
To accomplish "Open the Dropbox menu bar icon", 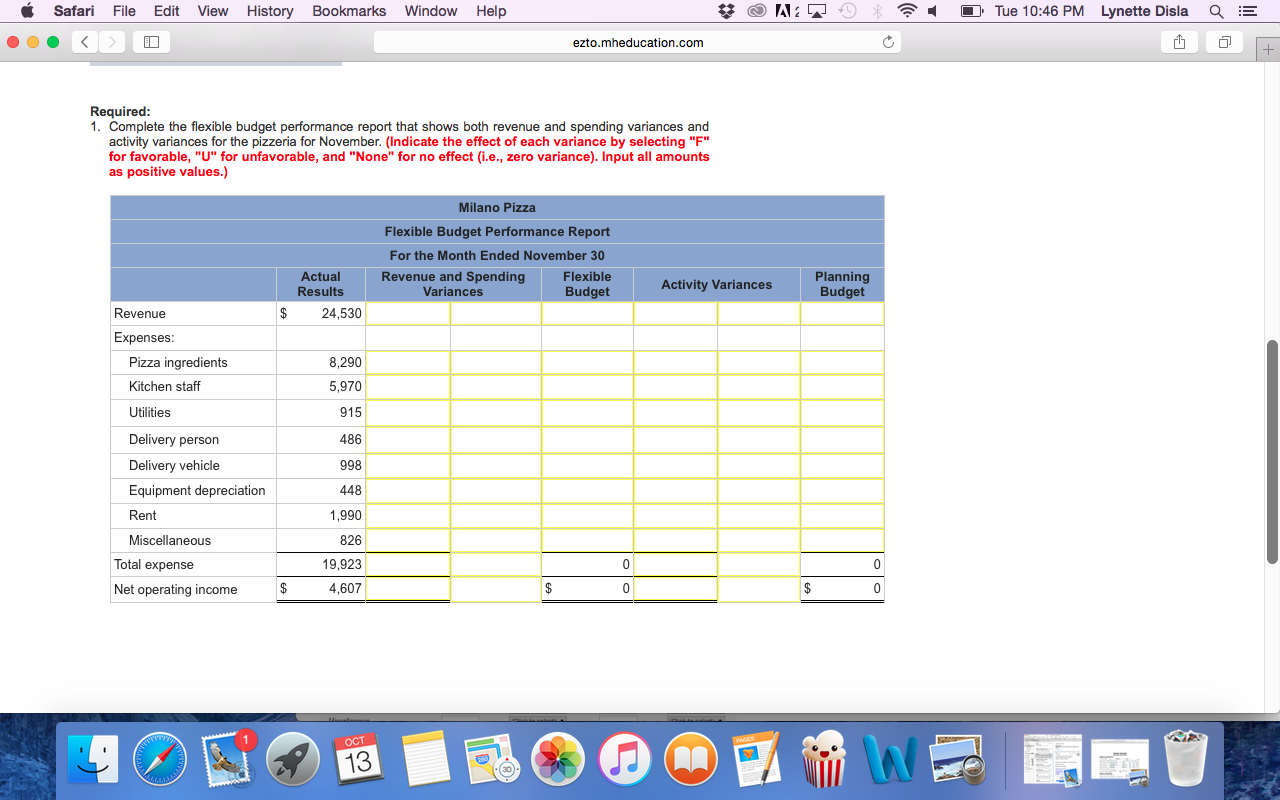I will coord(728,11).
